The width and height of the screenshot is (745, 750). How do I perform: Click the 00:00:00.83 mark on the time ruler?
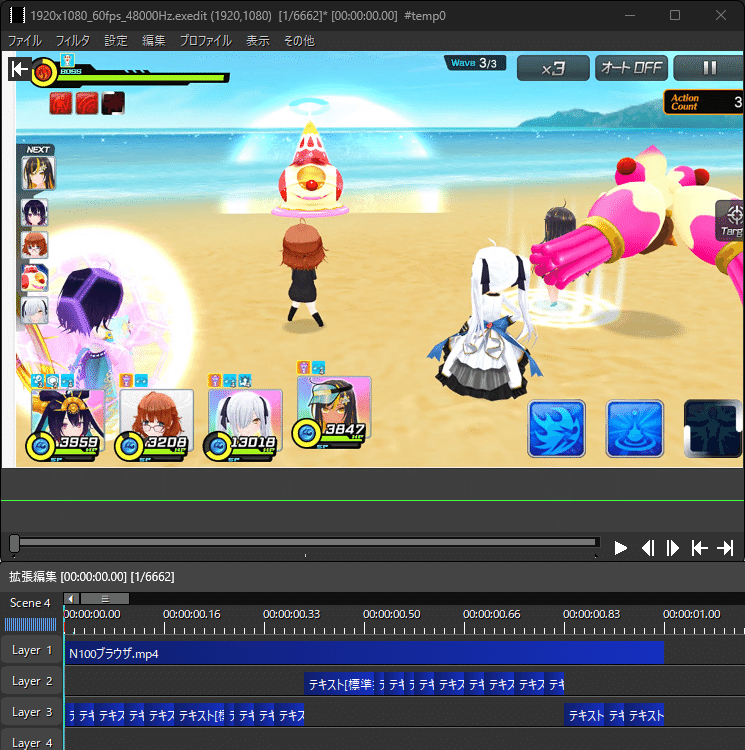pyautogui.click(x=591, y=614)
